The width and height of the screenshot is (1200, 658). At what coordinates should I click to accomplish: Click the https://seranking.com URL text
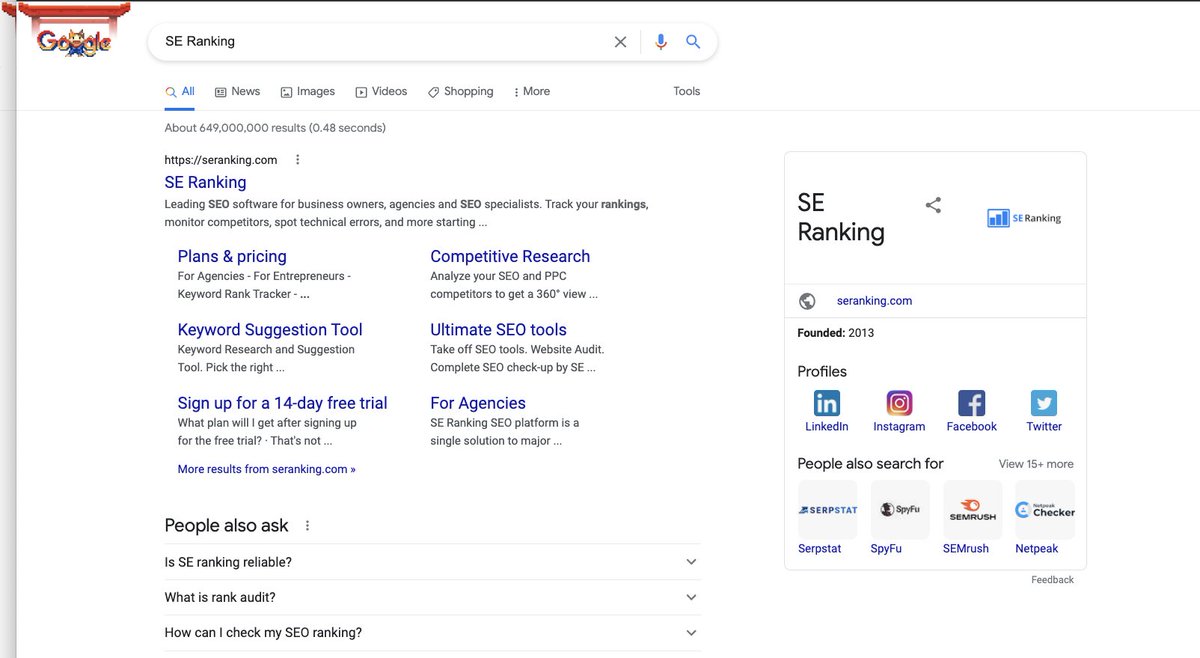tap(221, 160)
